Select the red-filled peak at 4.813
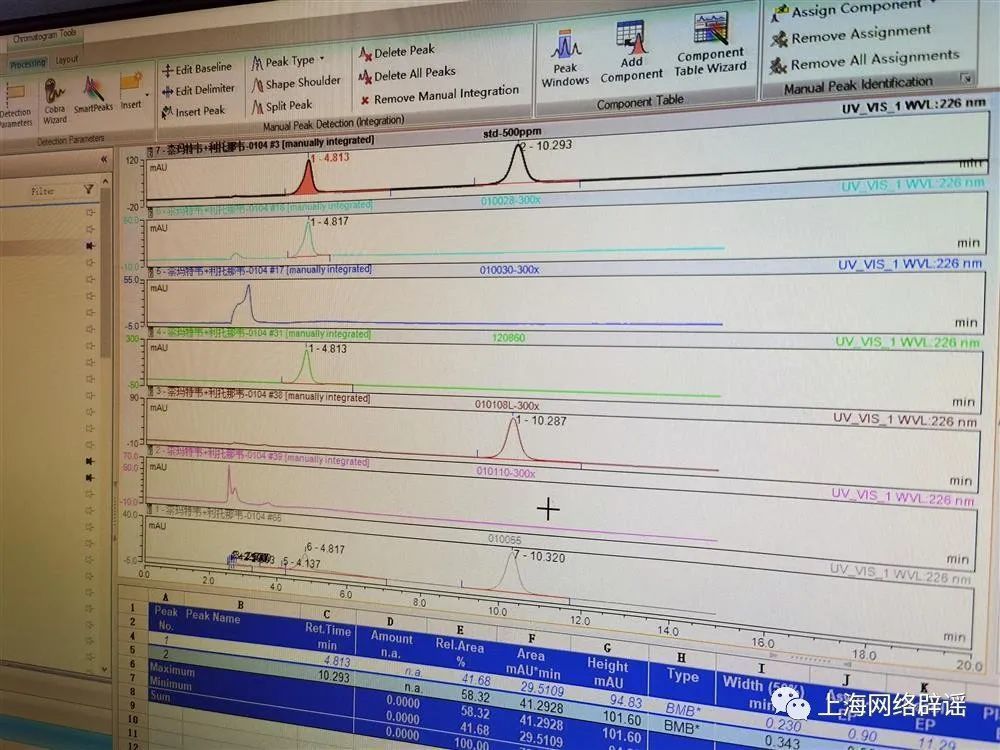This screenshot has width=1000, height=750. pos(308,179)
